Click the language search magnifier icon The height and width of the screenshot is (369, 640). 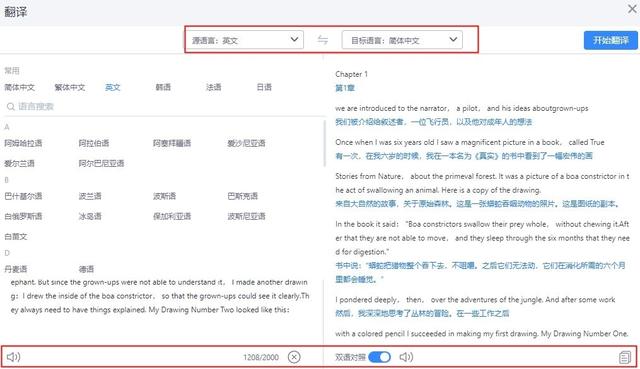[x=11, y=107]
